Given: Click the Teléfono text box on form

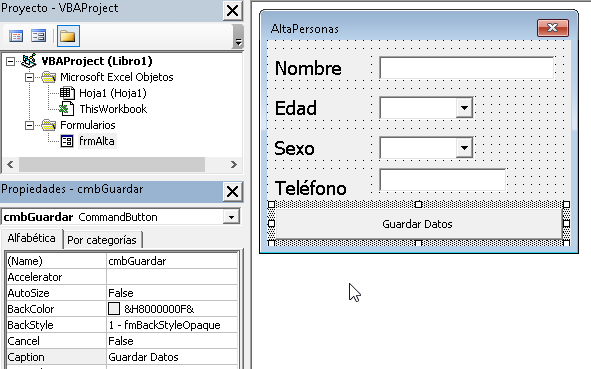Looking at the screenshot, I should point(442,180).
